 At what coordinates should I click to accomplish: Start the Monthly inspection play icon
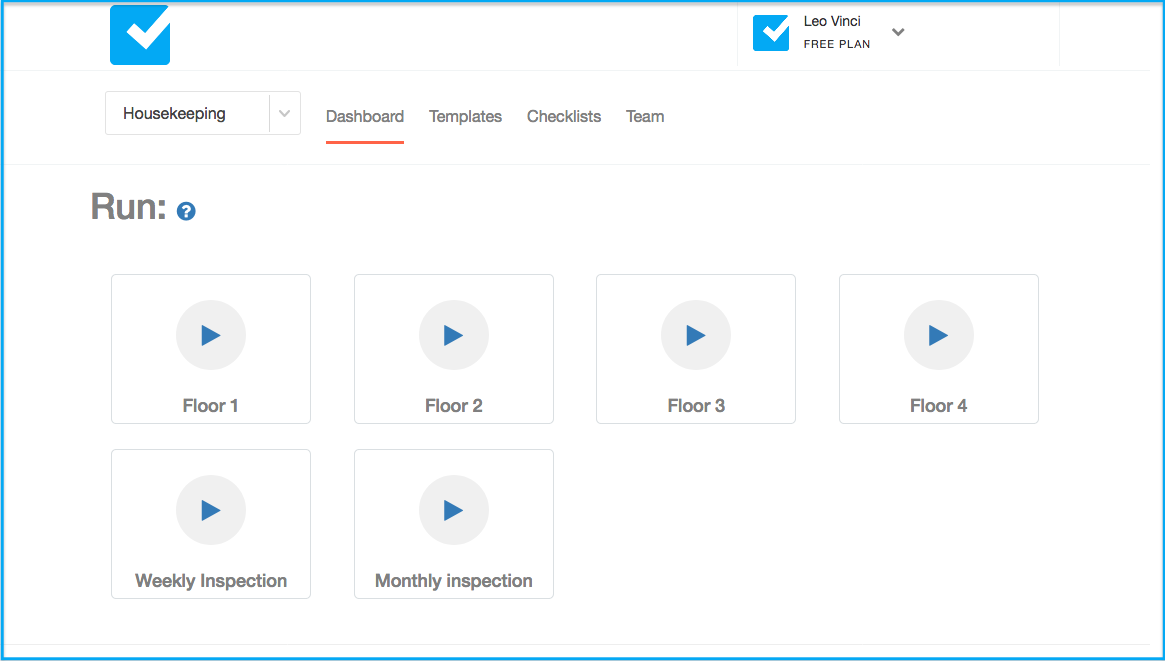click(454, 510)
